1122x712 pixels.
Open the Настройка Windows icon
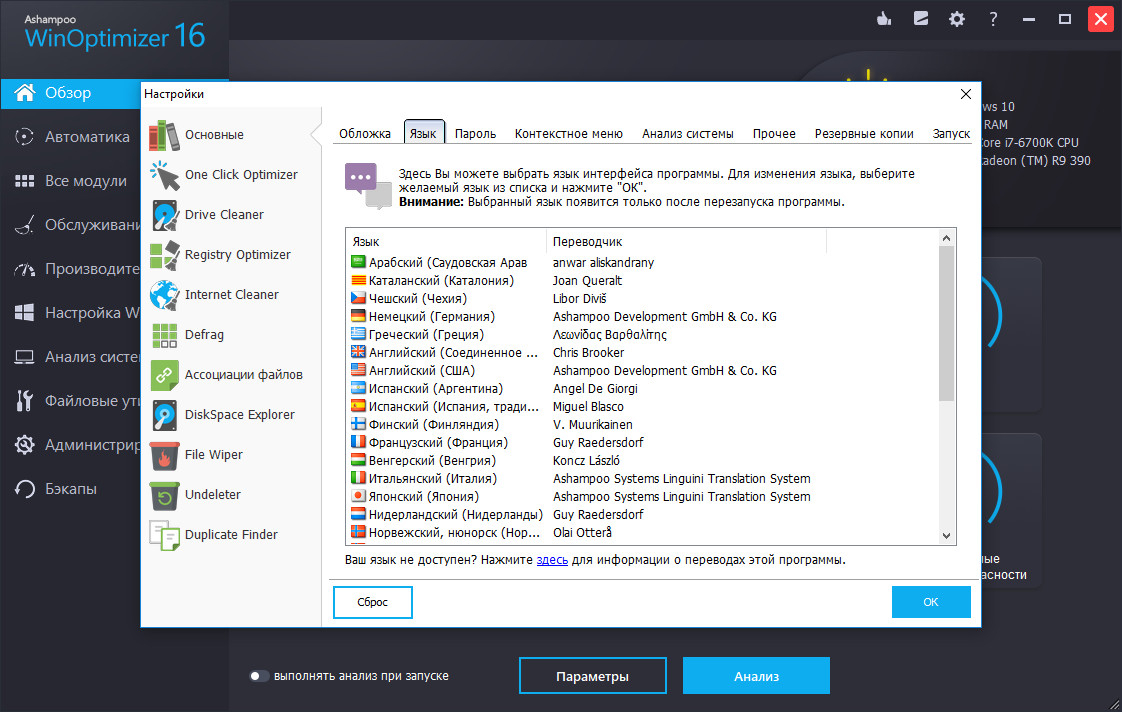click(x=24, y=313)
